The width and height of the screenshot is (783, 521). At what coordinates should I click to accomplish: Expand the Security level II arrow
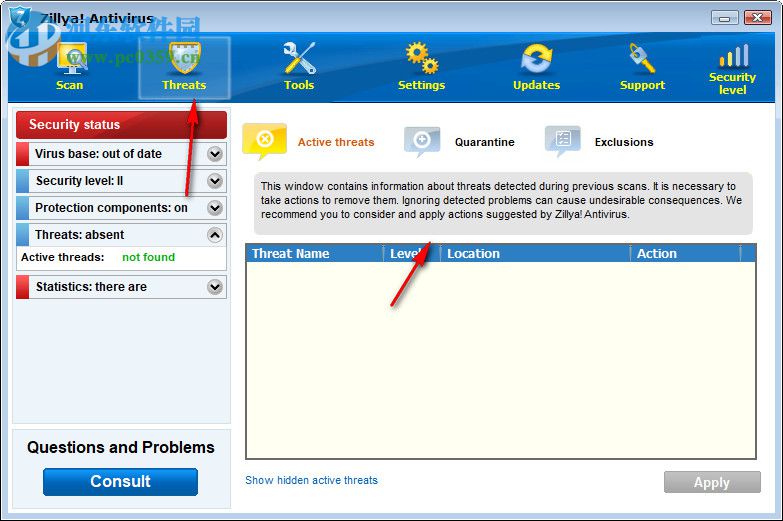tap(215, 181)
